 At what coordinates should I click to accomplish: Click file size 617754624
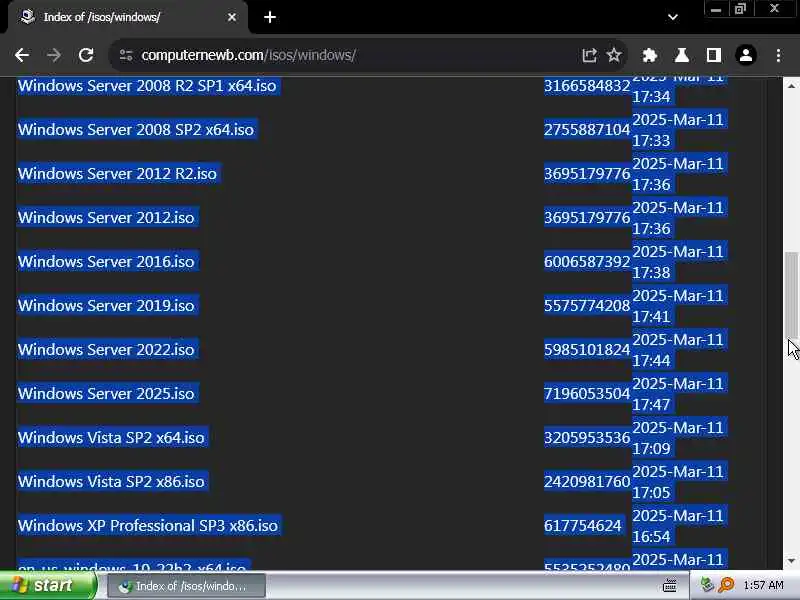click(x=583, y=526)
